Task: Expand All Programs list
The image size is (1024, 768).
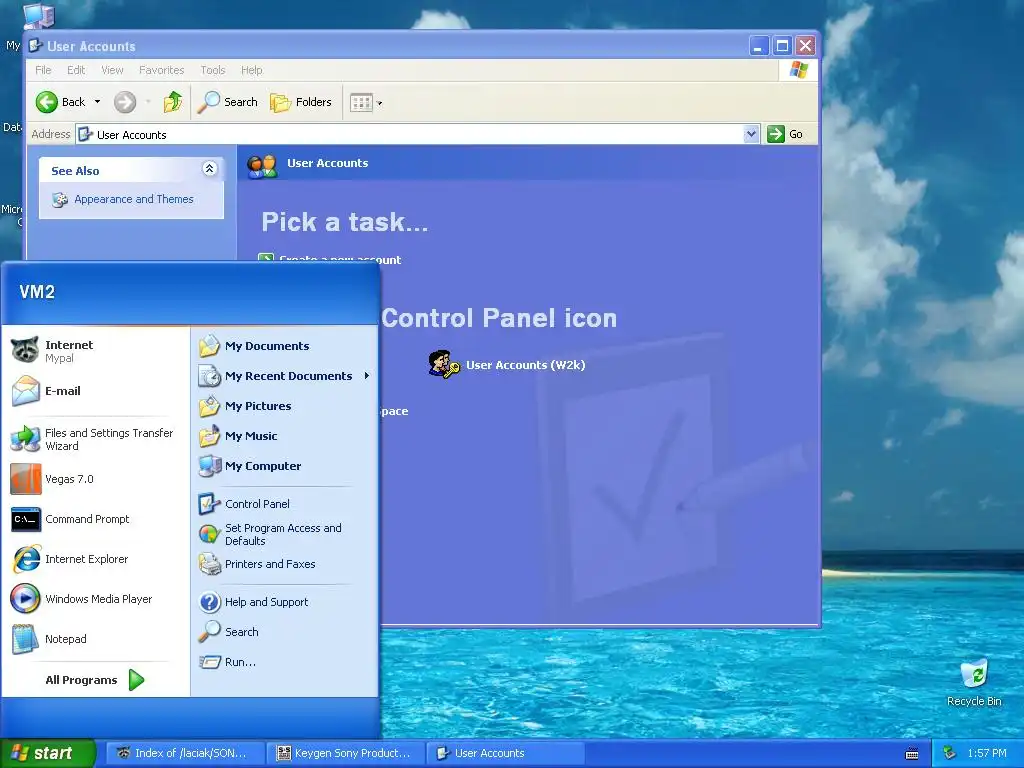Action: tap(95, 680)
